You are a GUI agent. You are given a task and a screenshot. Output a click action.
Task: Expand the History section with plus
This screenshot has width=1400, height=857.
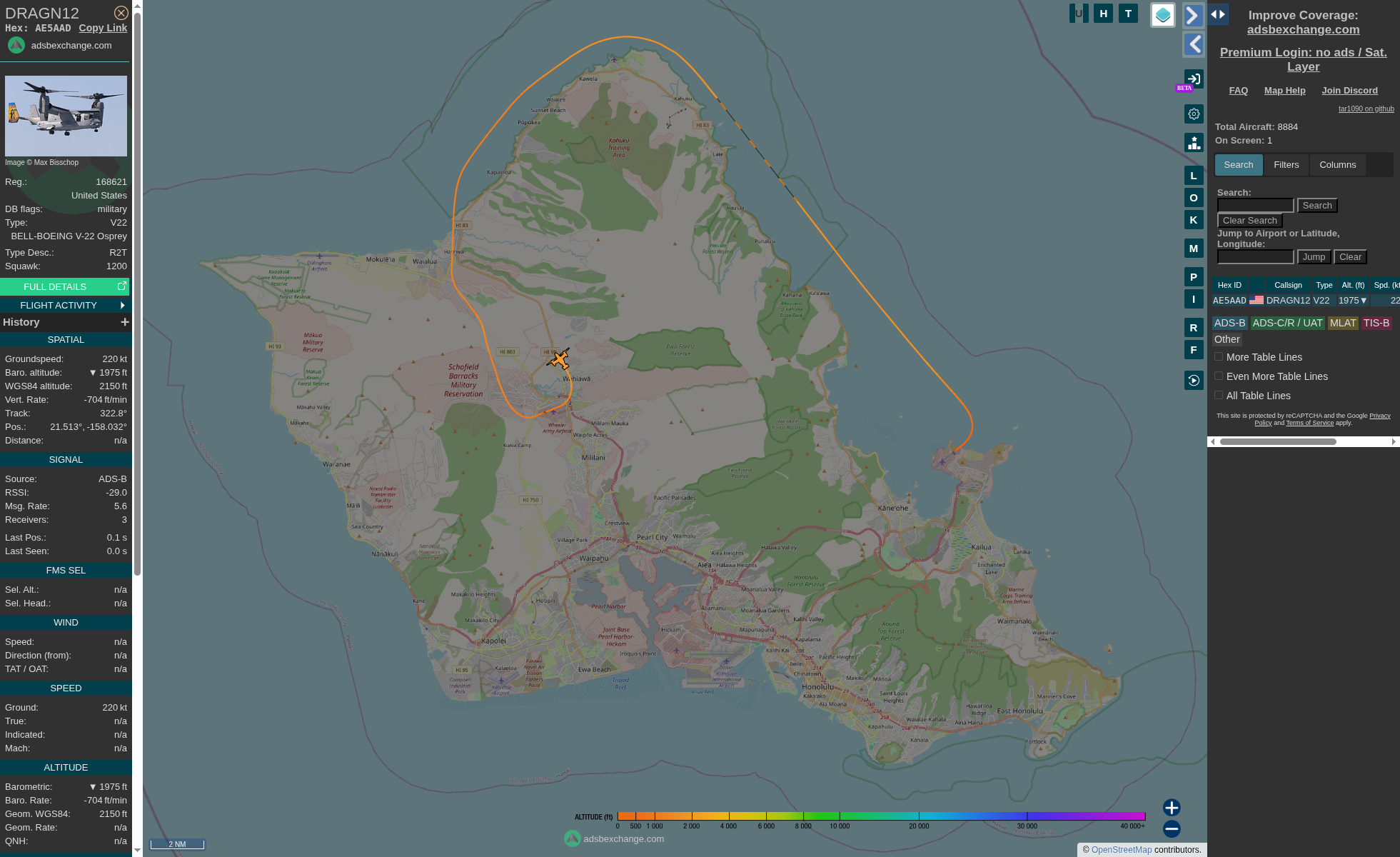(x=125, y=322)
